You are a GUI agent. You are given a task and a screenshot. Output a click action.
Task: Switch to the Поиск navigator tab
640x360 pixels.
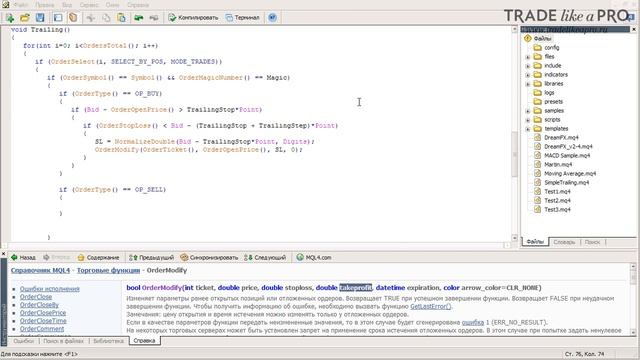(592, 242)
